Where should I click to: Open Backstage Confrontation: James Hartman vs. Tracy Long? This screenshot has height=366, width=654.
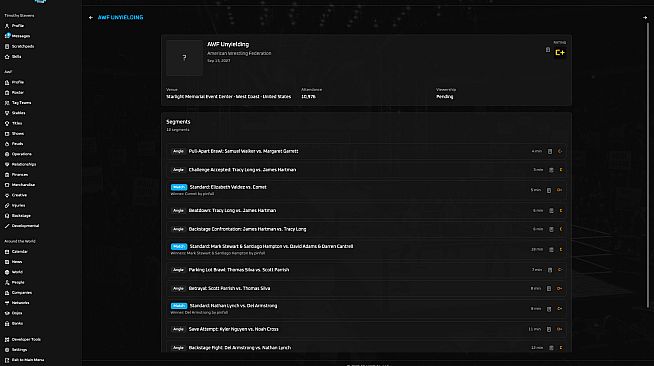(366, 229)
